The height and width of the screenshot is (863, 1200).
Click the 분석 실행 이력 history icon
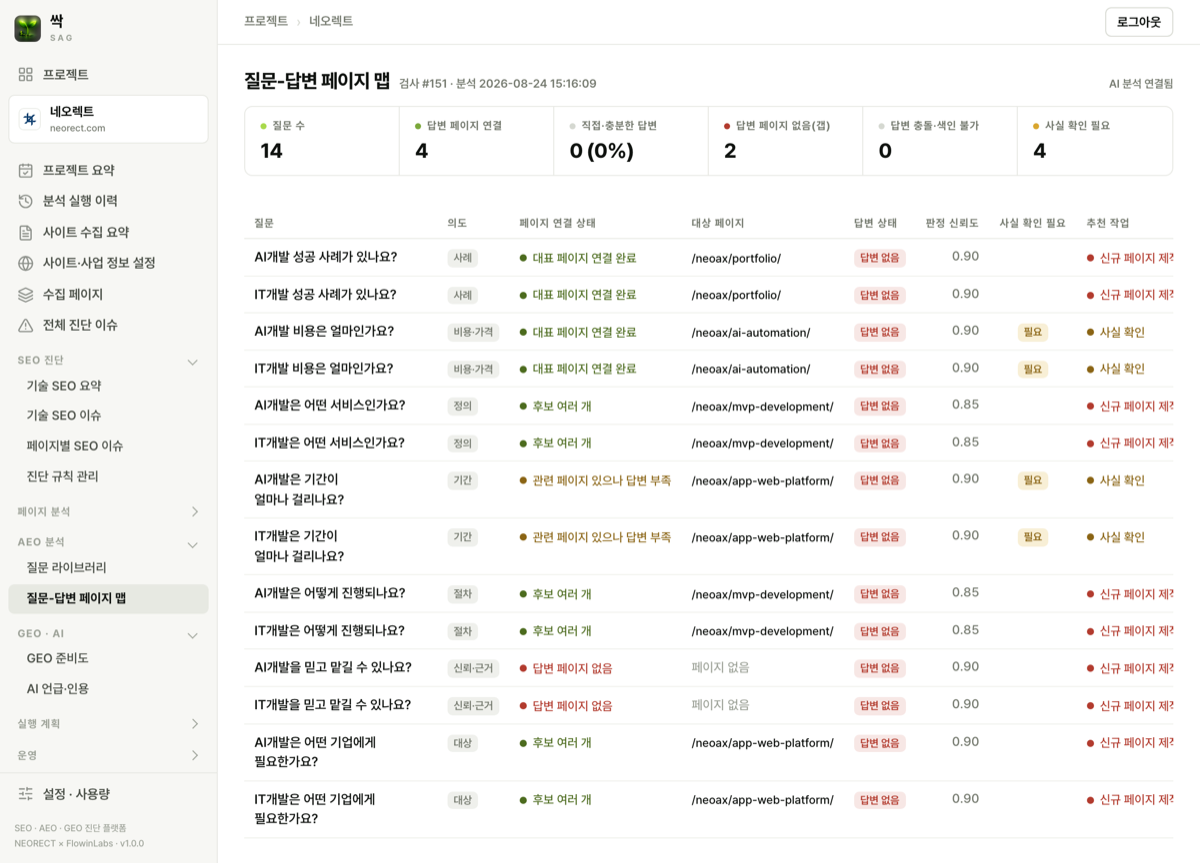click(x=26, y=201)
